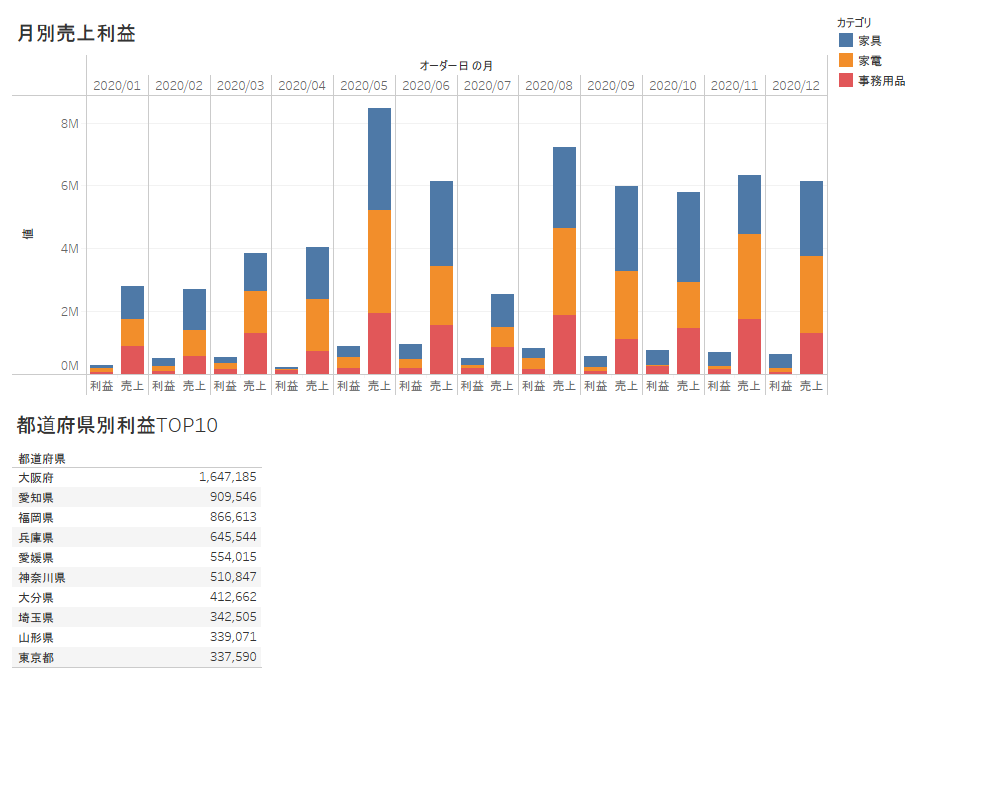Select the 2020/11 column header

[x=734, y=85]
